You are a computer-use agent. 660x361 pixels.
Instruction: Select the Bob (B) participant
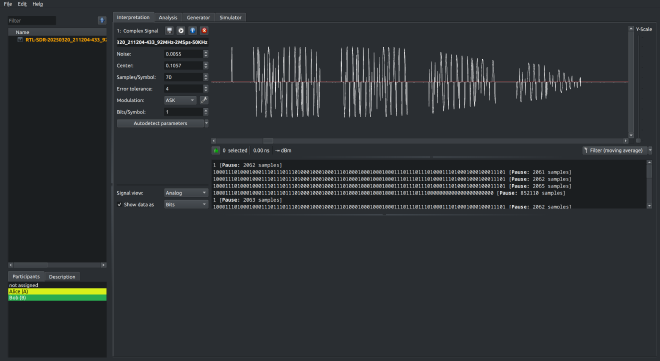click(x=57, y=297)
